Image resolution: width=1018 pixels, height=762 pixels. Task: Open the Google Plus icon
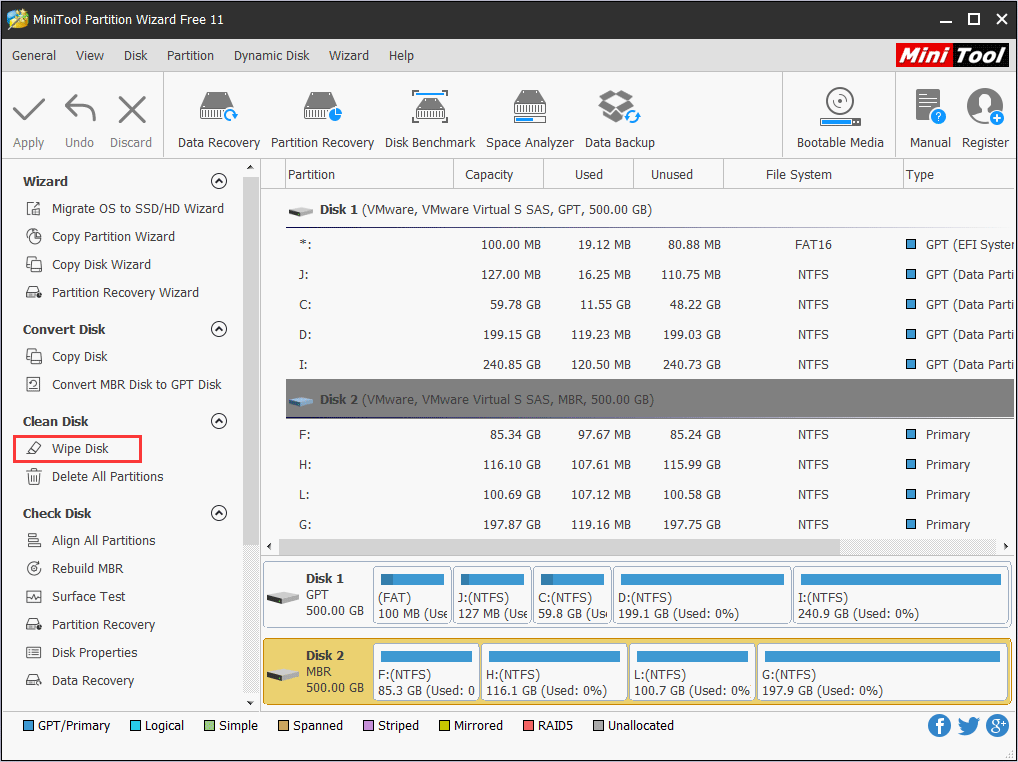(997, 726)
